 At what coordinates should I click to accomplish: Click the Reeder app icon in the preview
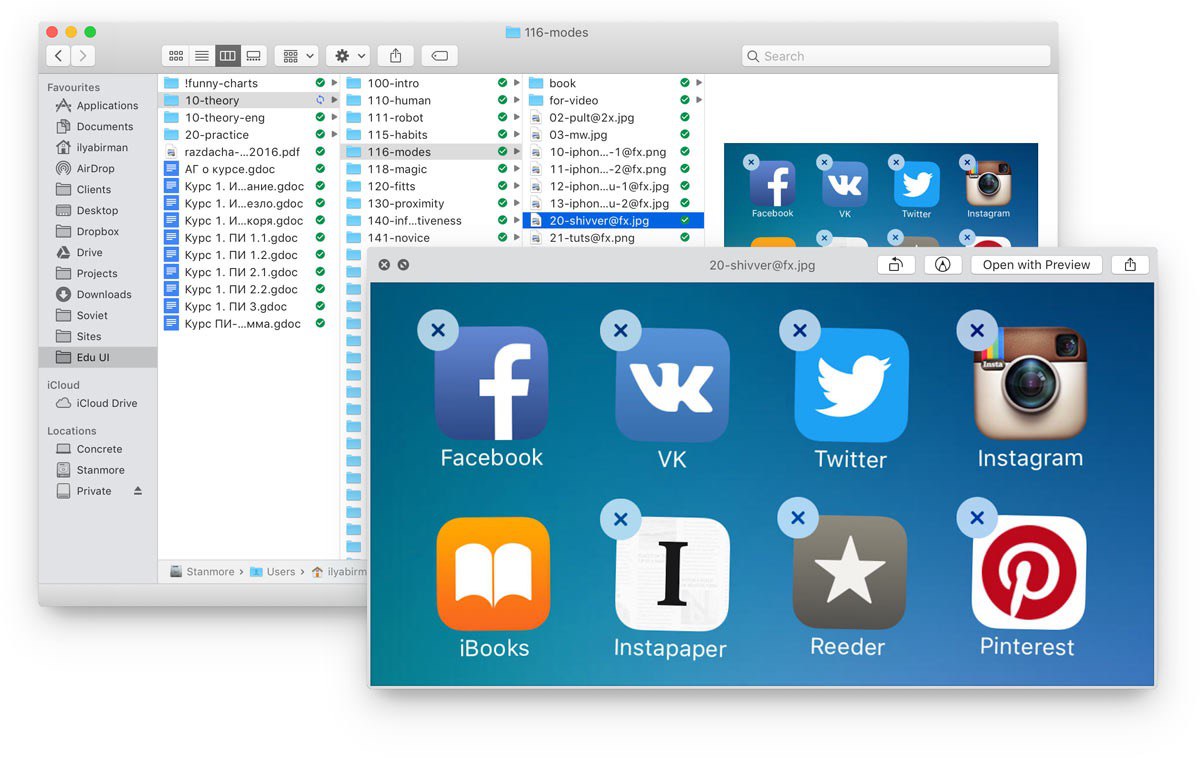click(x=850, y=572)
